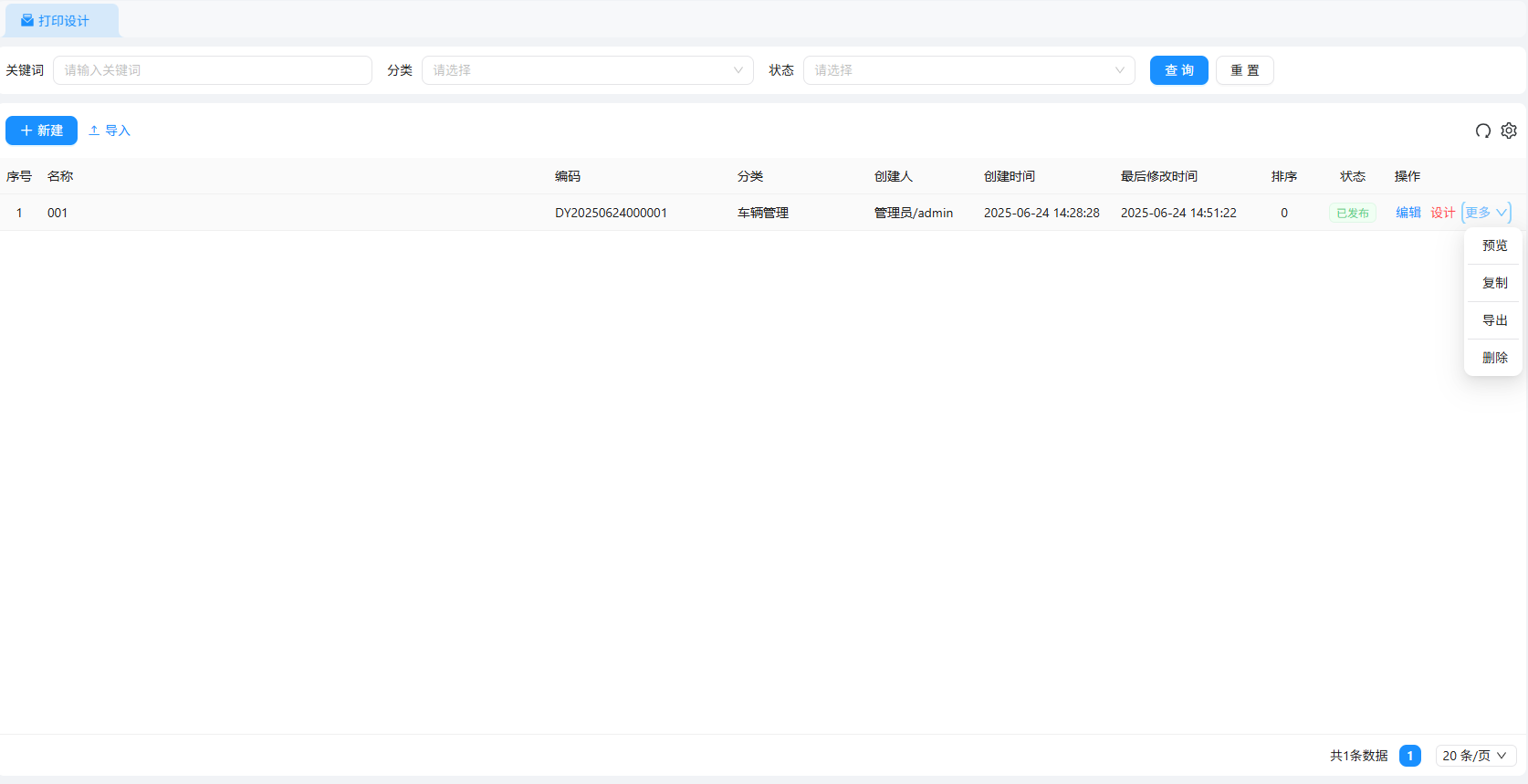The width and height of the screenshot is (1528, 784).
Task: Click page number 1 in pagination
Action: [x=1409, y=756]
